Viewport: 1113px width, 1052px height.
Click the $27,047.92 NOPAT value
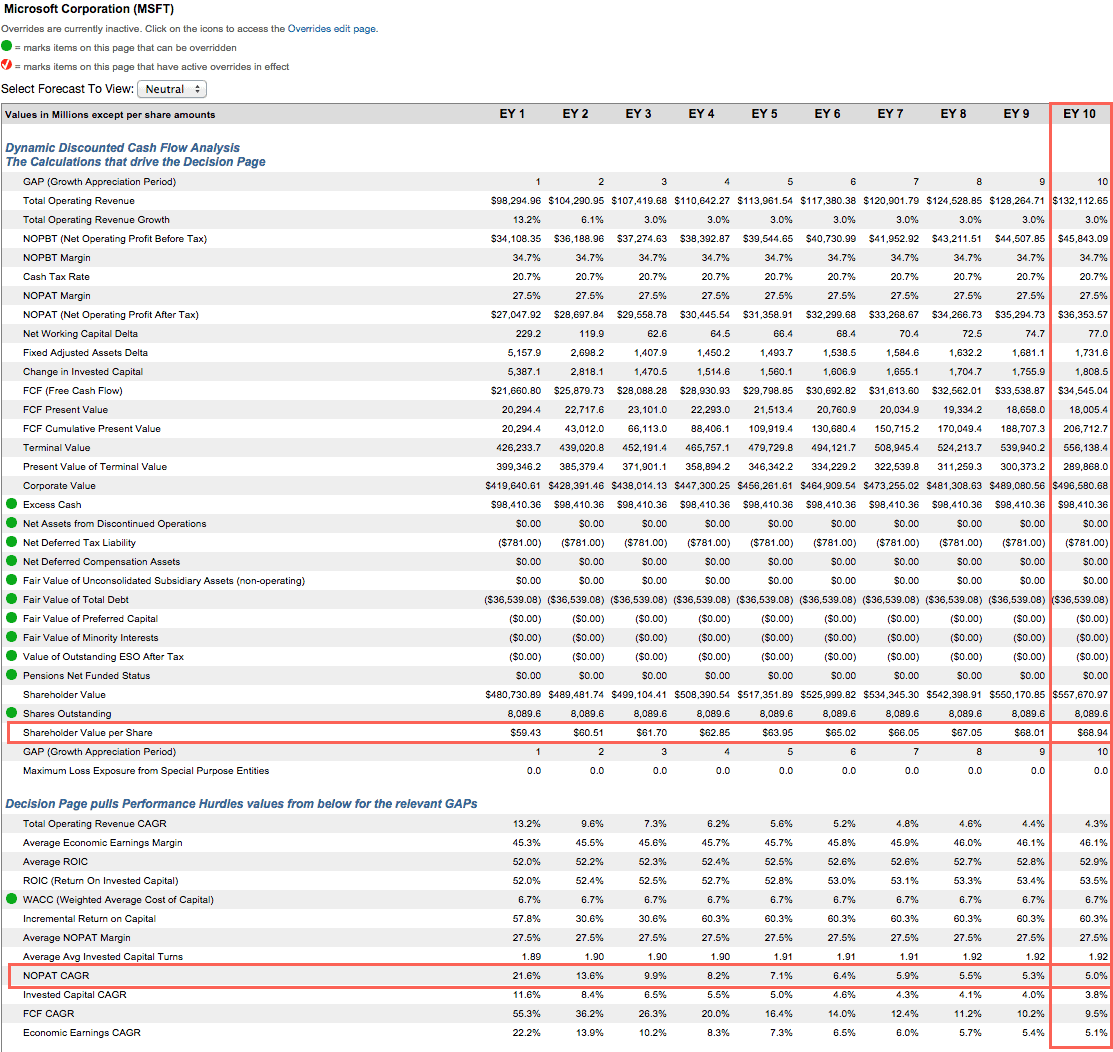click(x=515, y=314)
